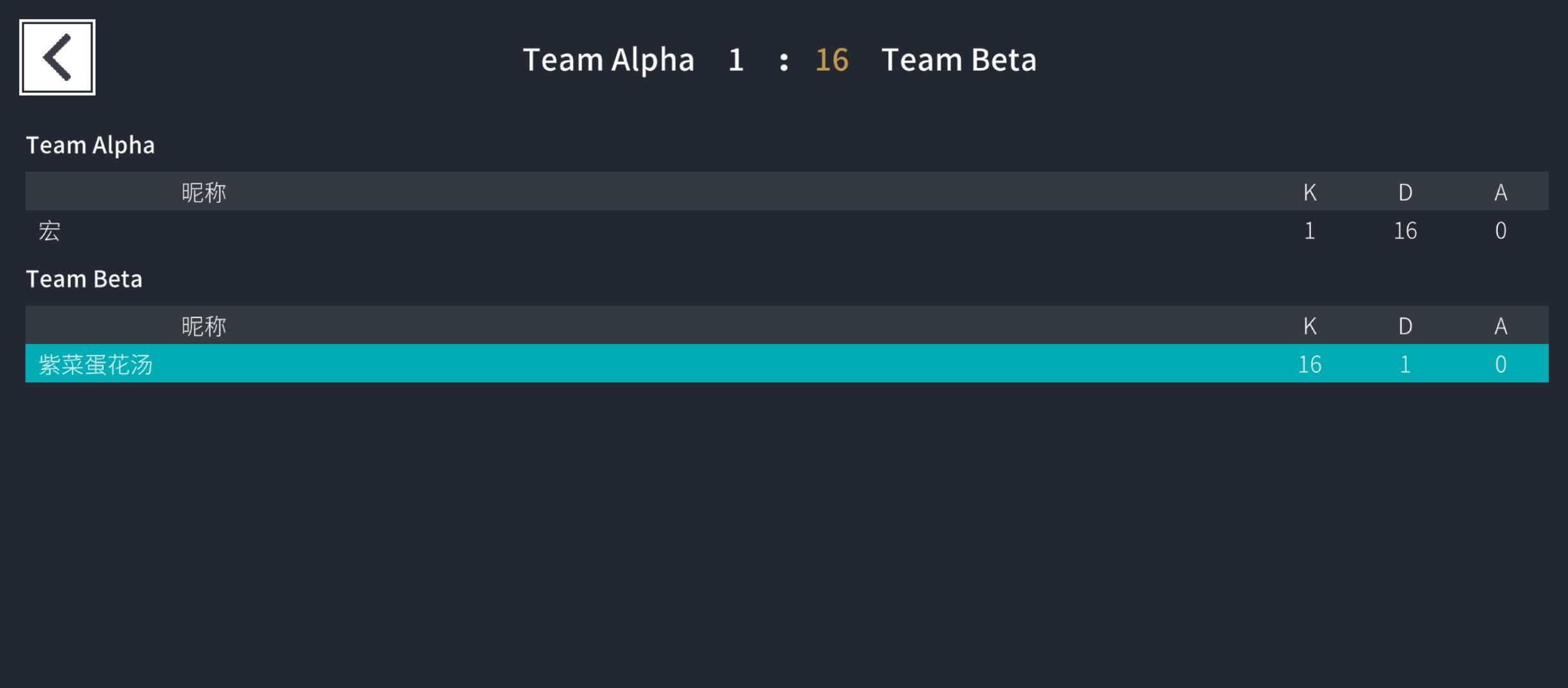1568x688 pixels.
Task: Click the Team Alpha section label
Action: [90, 145]
